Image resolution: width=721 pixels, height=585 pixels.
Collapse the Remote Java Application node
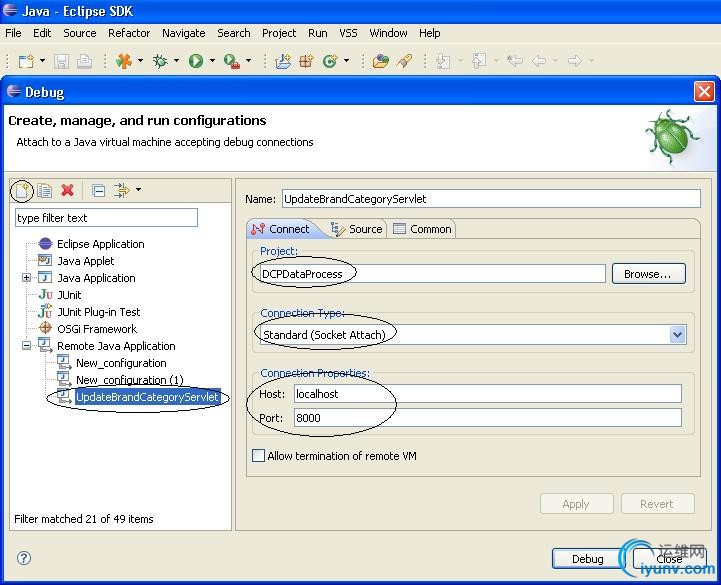(x=26, y=345)
